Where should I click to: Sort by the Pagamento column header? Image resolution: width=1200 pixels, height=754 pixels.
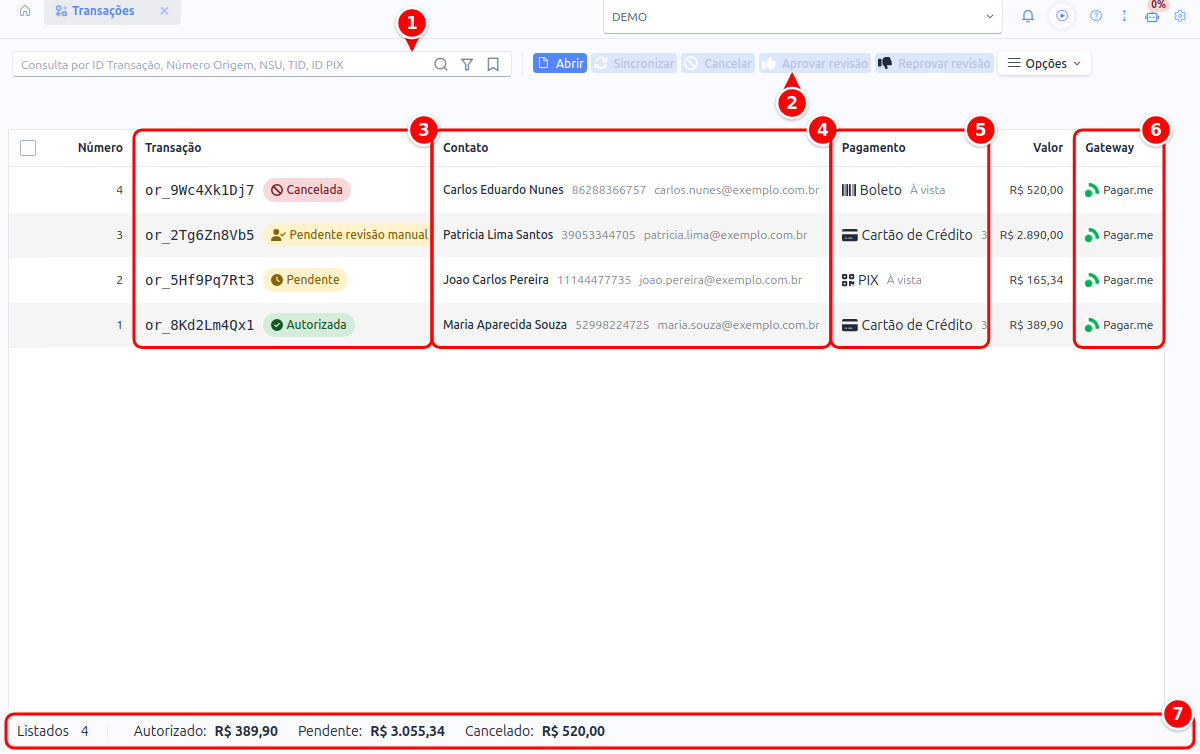pos(873,147)
